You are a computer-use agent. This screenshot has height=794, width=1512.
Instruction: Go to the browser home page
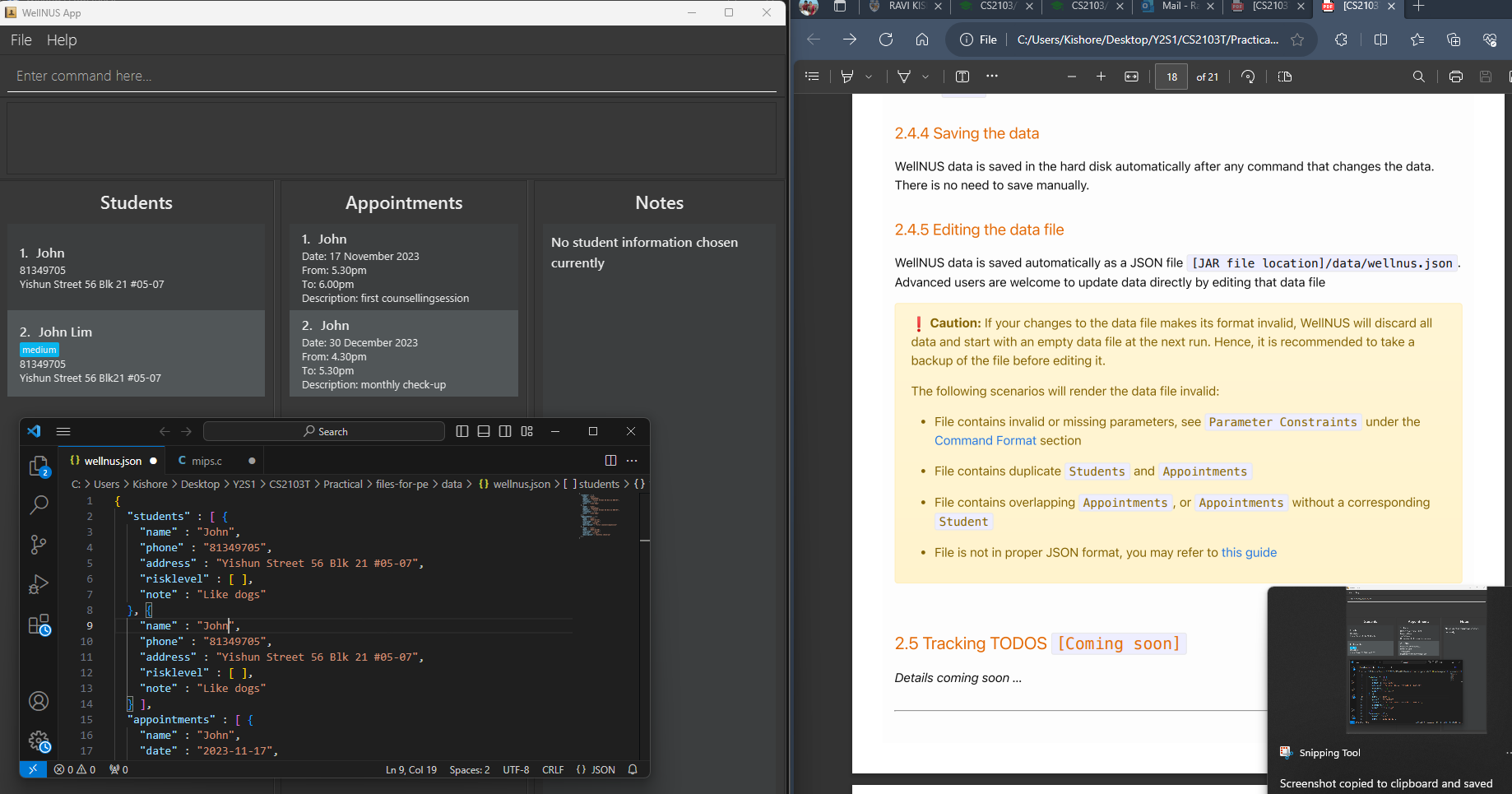[x=922, y=39]
